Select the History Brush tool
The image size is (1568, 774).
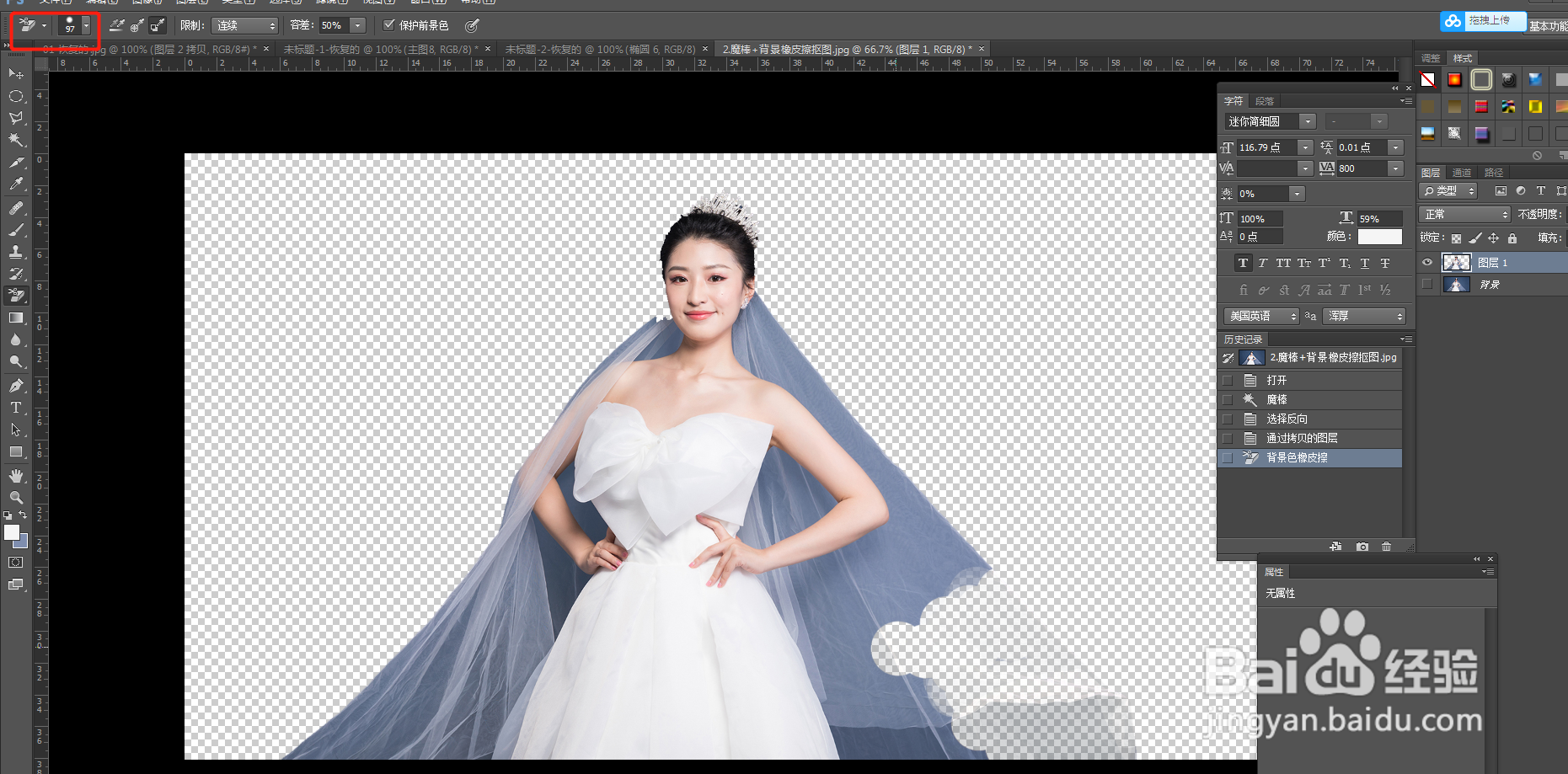pyautogui.click(x=16, y=273)
